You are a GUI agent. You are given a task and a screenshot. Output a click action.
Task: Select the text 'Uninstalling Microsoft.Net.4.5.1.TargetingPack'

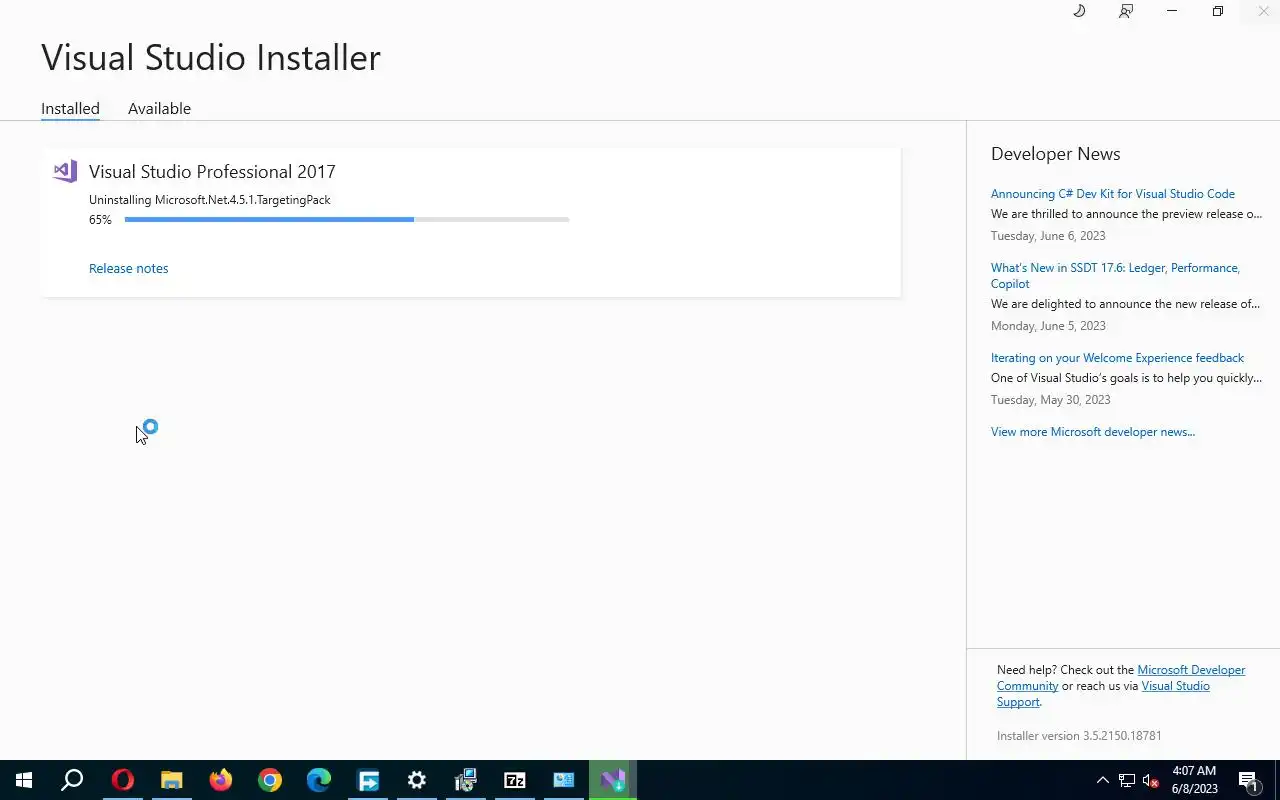[209, 200]
